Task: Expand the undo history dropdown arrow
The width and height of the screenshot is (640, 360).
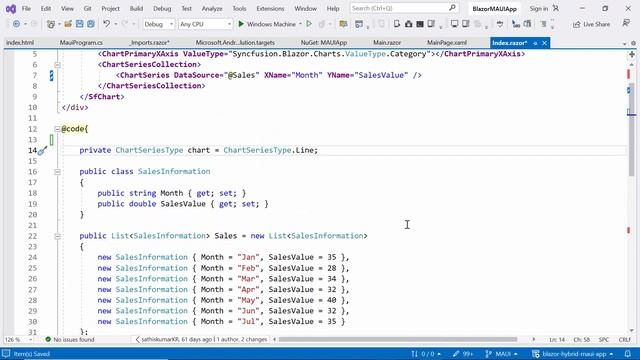Action: [x=116, y=24]
